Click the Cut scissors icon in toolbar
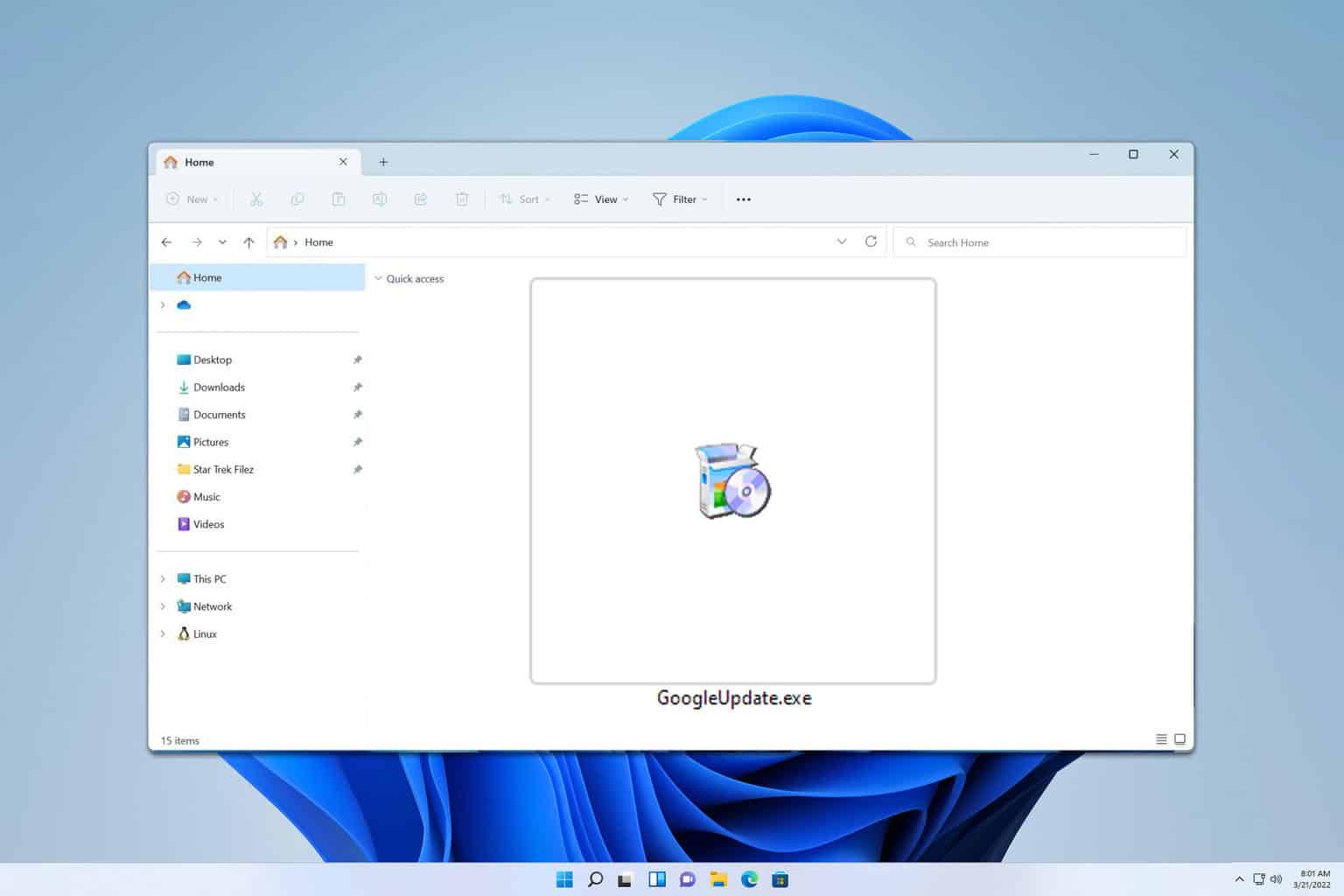 [256, 199]
